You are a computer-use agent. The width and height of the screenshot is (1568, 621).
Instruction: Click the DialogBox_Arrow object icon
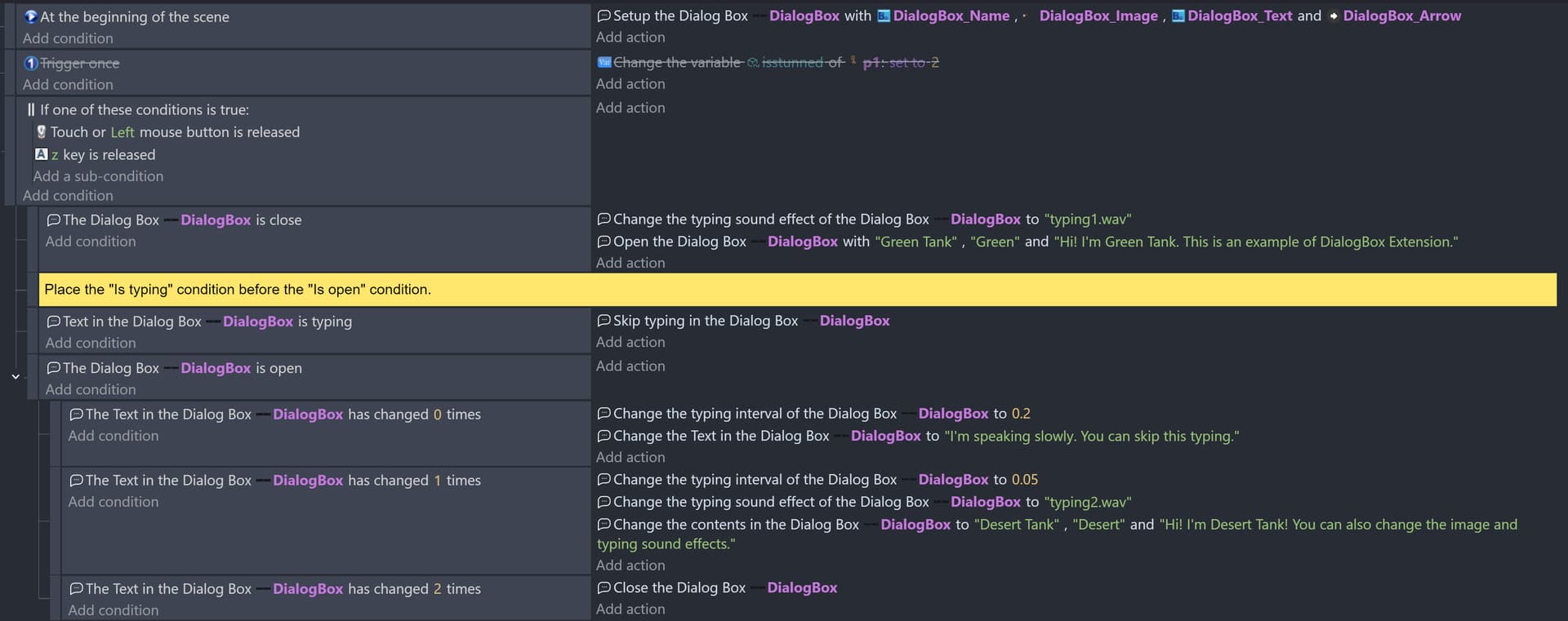click(1333, 16)
